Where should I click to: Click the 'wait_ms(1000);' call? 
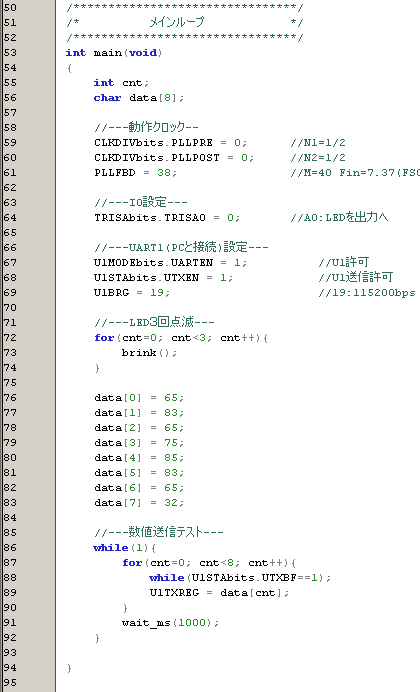170,623
